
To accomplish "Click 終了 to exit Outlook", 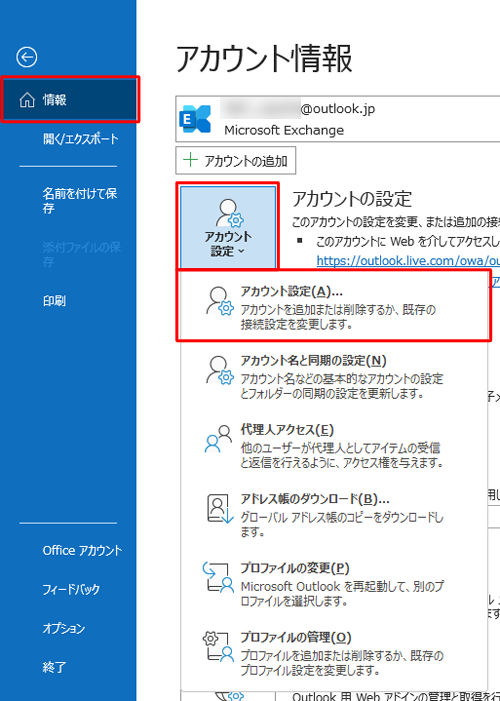I will [54, 667].
